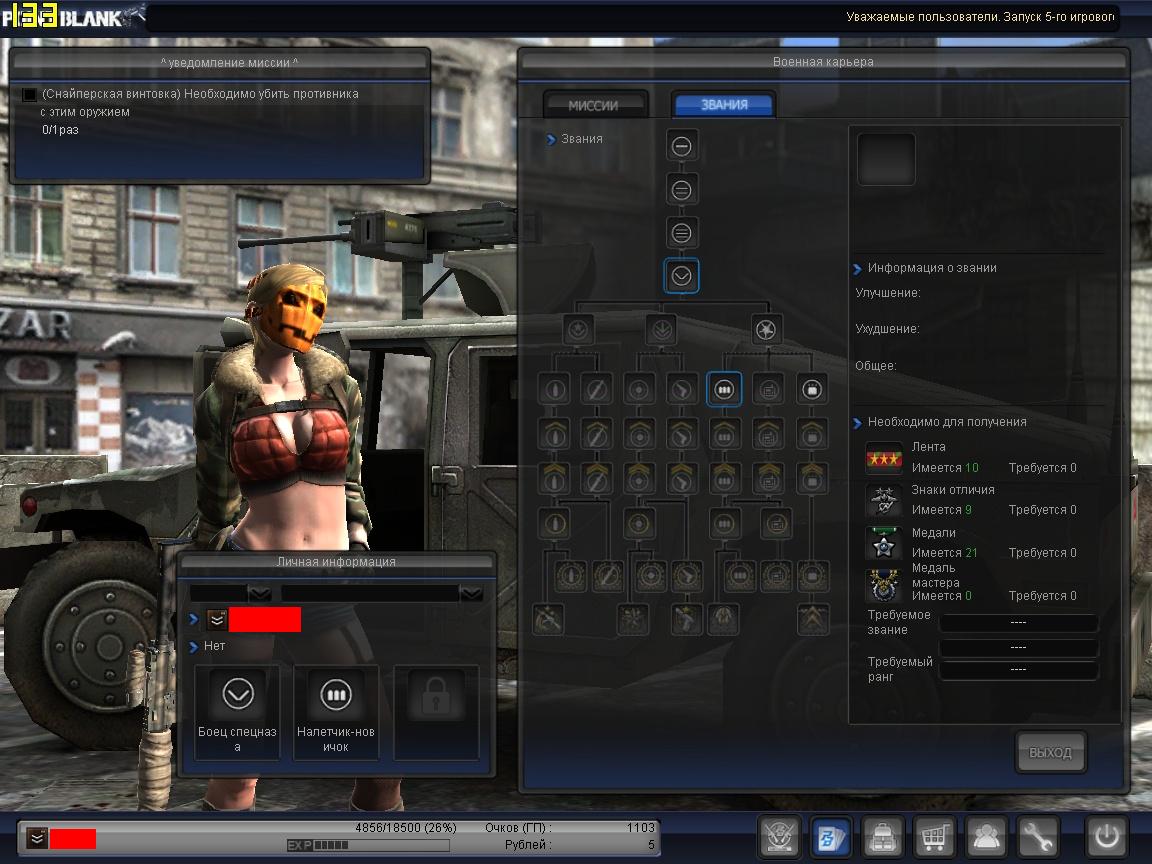The height and width of the screenshot is (864, 1152).
Task: Open the backpack inventory
Action: tap(882, 836)
